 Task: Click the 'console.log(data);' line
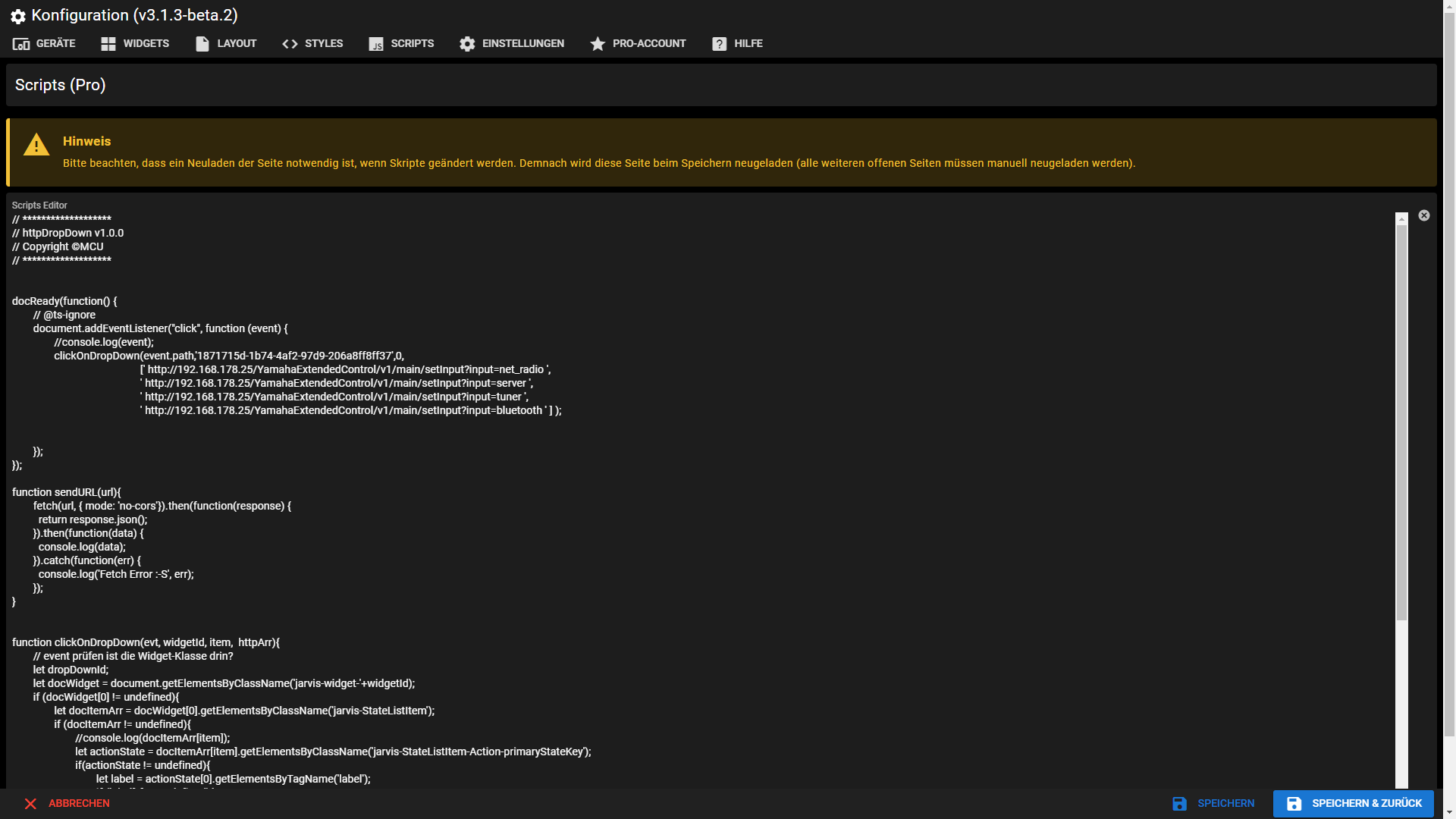click(x=82, y=548)
